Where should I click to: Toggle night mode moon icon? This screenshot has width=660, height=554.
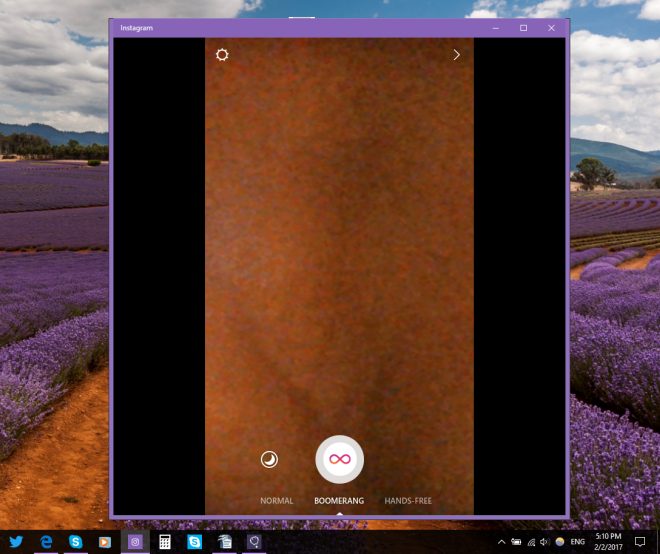coord(269,459)
